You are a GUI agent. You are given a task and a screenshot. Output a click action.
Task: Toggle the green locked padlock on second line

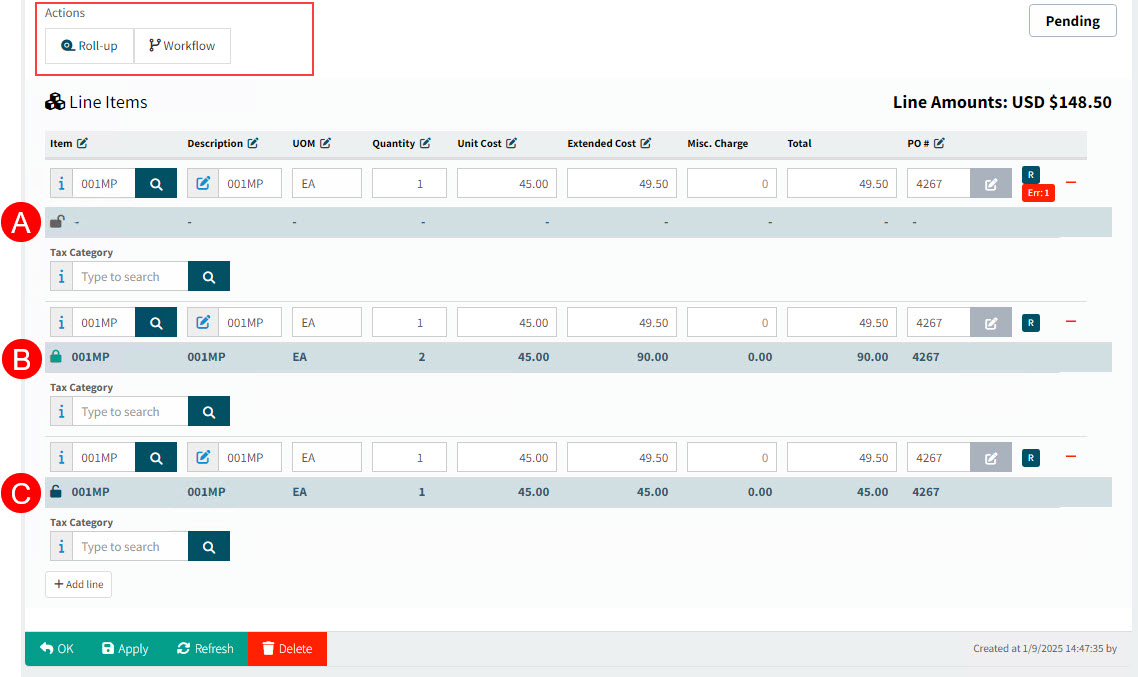click(x=56, y=357)
